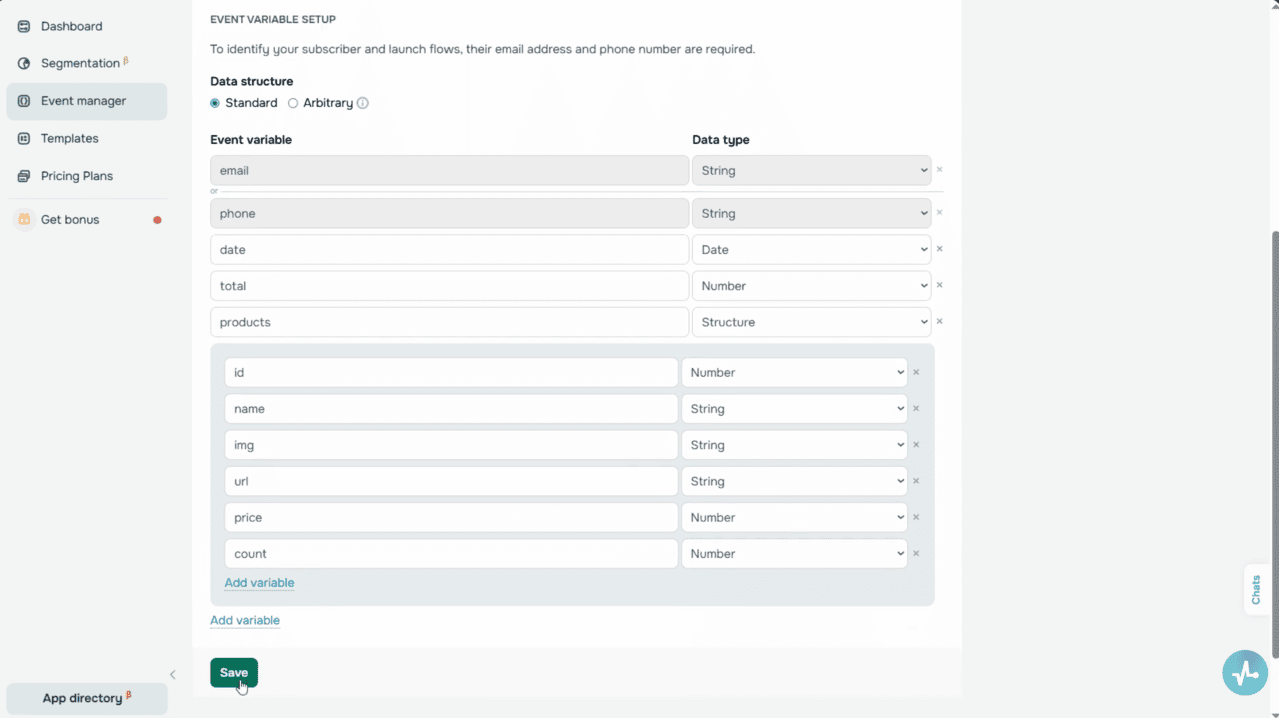Open Get bonus in the sidebar

(87, 219)
